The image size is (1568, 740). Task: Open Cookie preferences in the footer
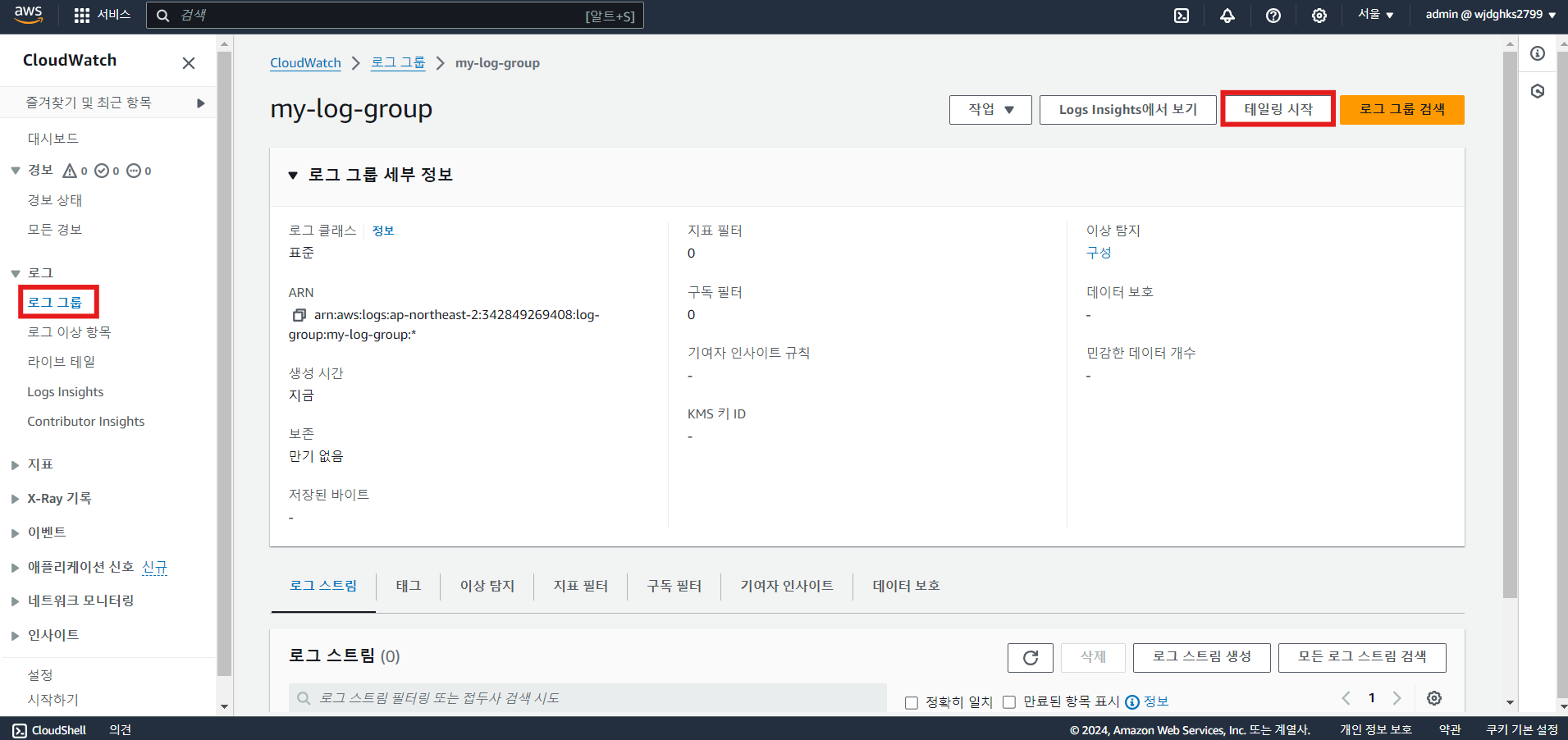[x=1522, y=730]
